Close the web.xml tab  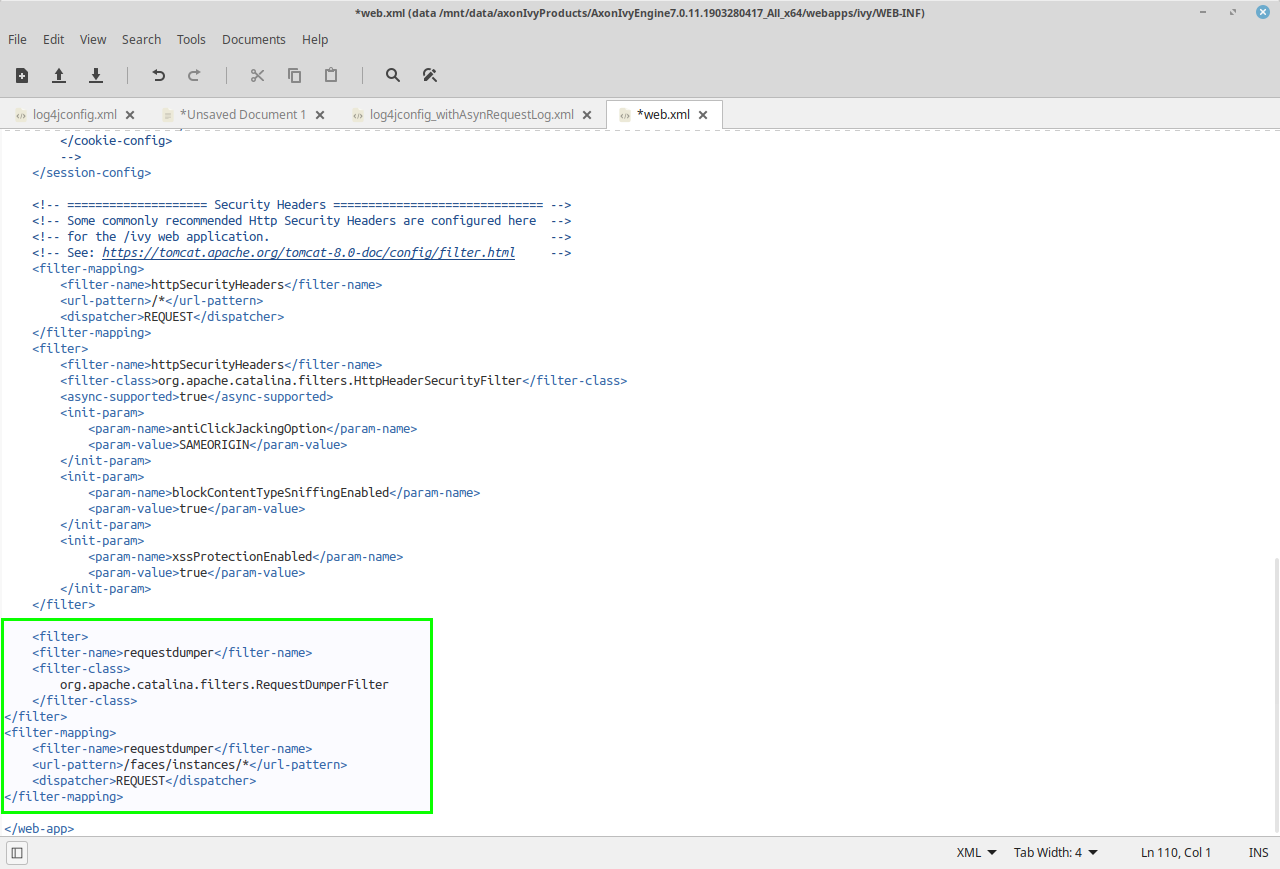coord(703,115)
